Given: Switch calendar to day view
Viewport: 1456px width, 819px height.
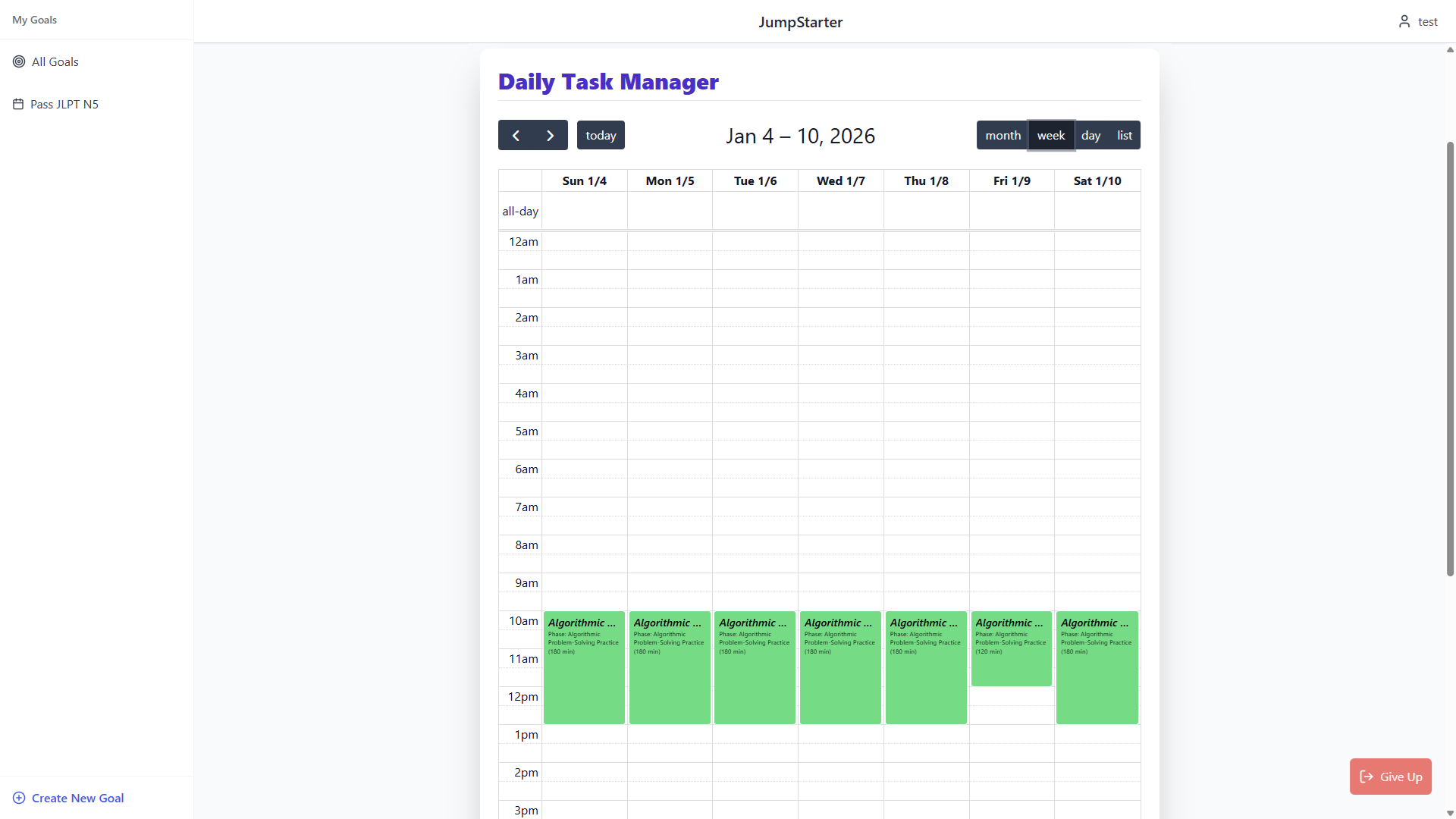Looking at the screenshot, I should coord(1090,136).
